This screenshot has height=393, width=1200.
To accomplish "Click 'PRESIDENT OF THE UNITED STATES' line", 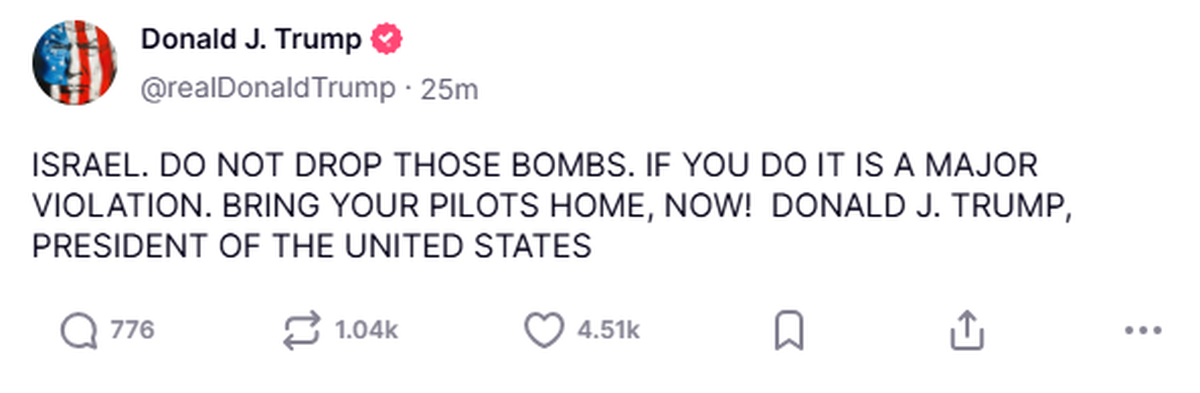I will [x=312, y=244].
